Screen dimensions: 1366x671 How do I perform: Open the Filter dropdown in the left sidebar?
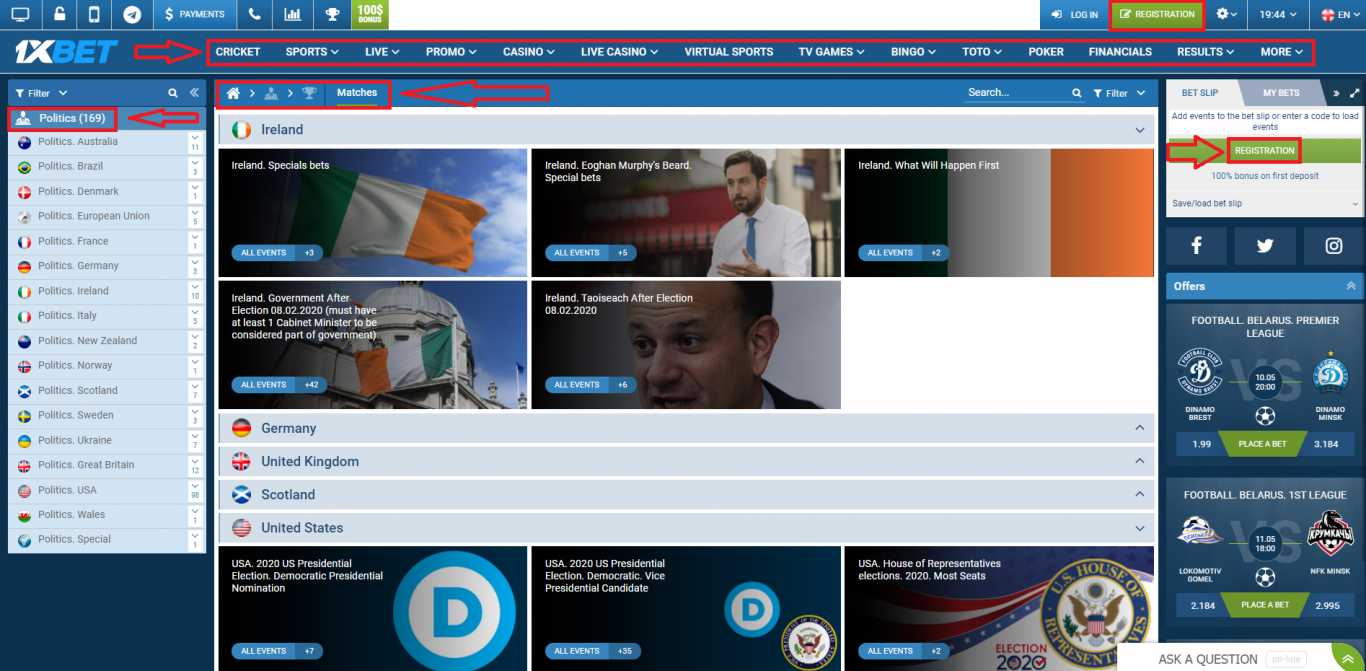tap(42, 93)
